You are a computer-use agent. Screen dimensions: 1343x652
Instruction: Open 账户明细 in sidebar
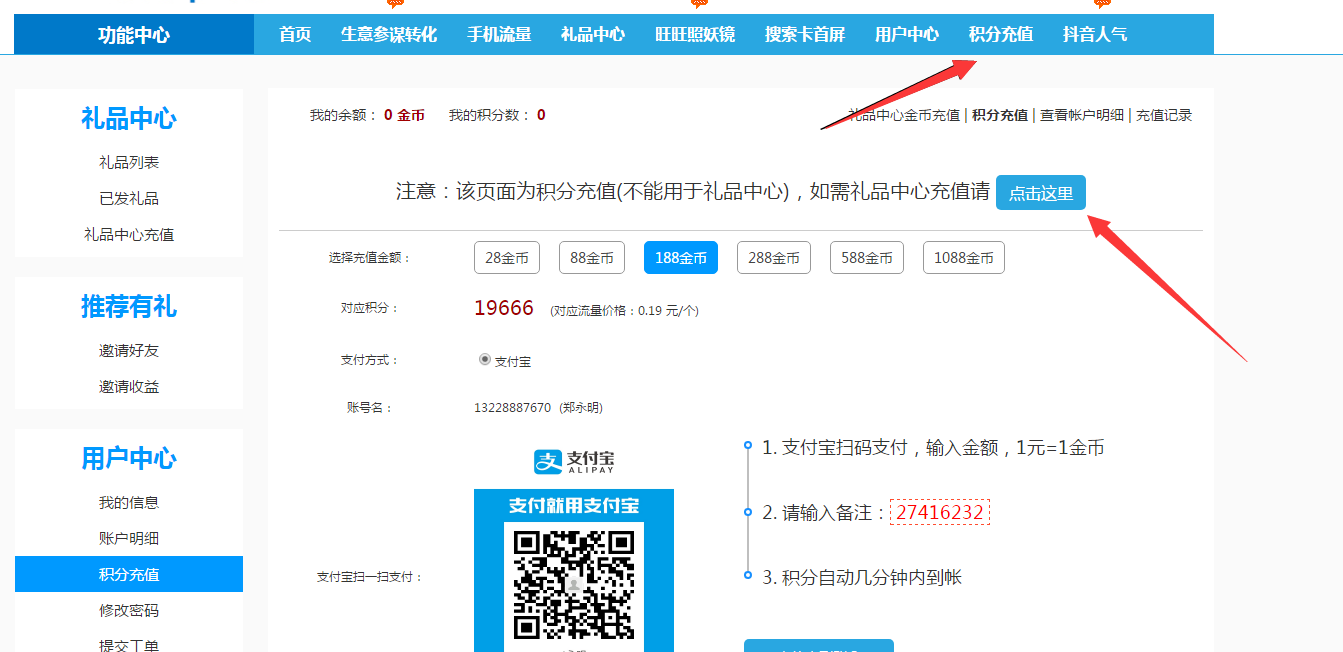(129, 538)
